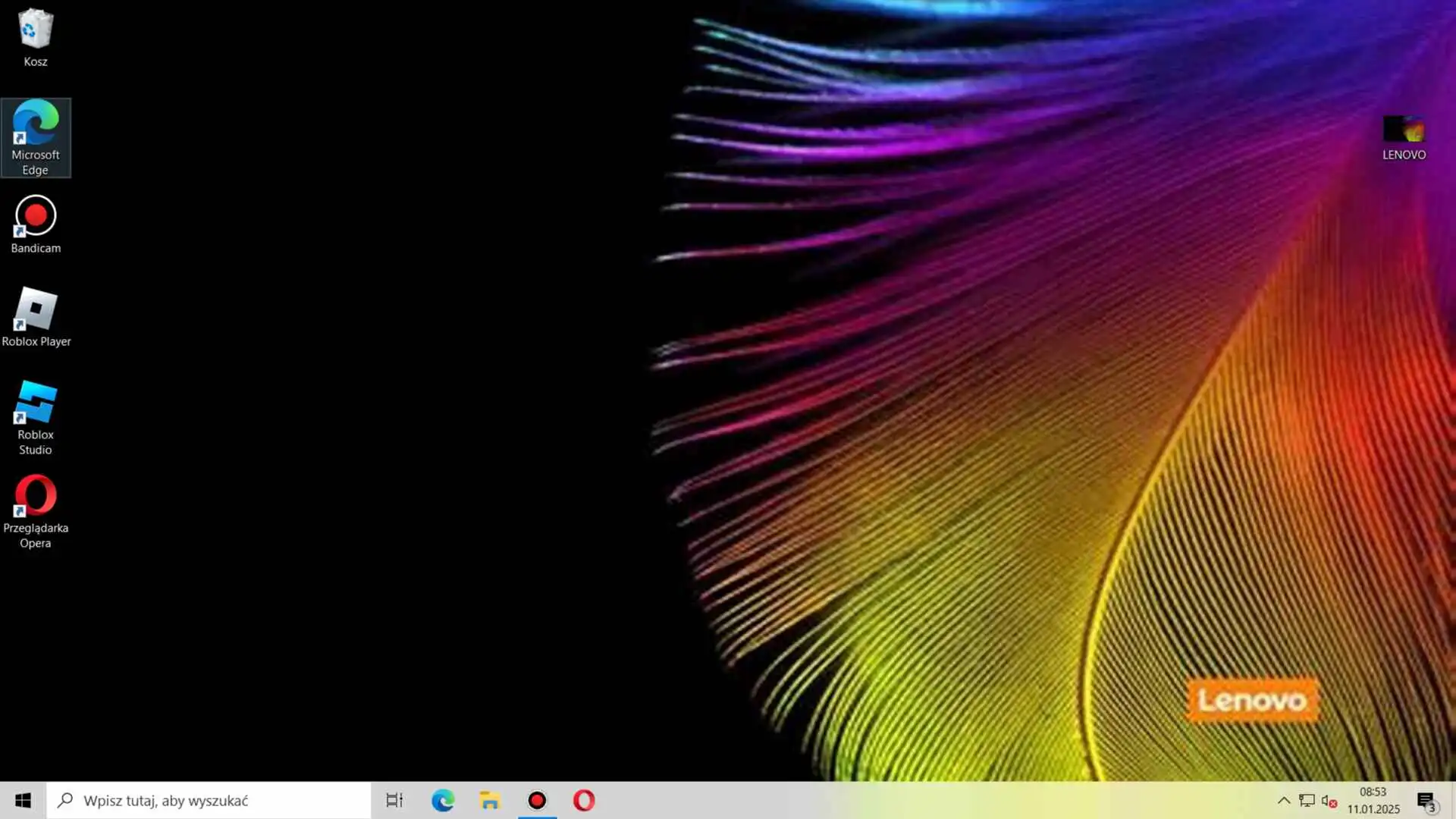Launch Opera from the taskbar
This screenshot has height=819, width=1456.
(x=584, y=800)
